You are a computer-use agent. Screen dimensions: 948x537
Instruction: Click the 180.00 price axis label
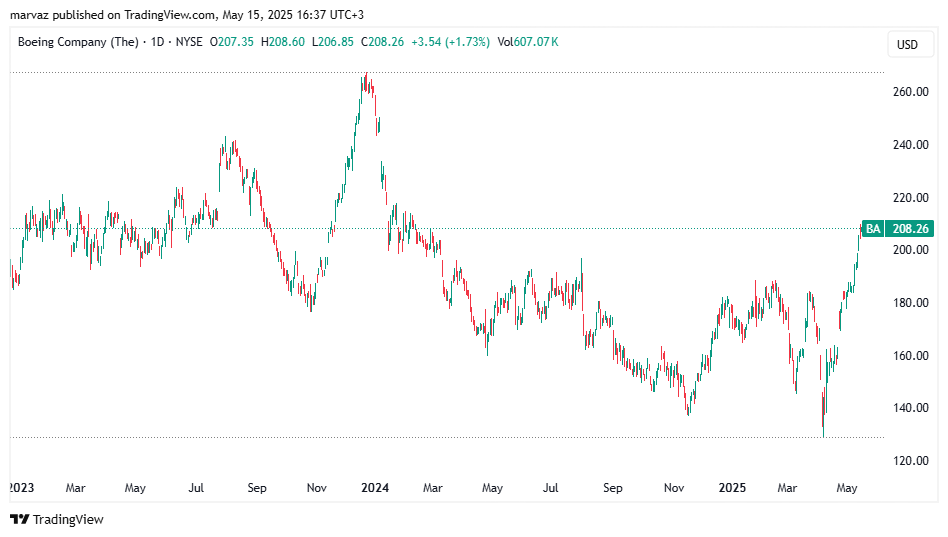911,302
